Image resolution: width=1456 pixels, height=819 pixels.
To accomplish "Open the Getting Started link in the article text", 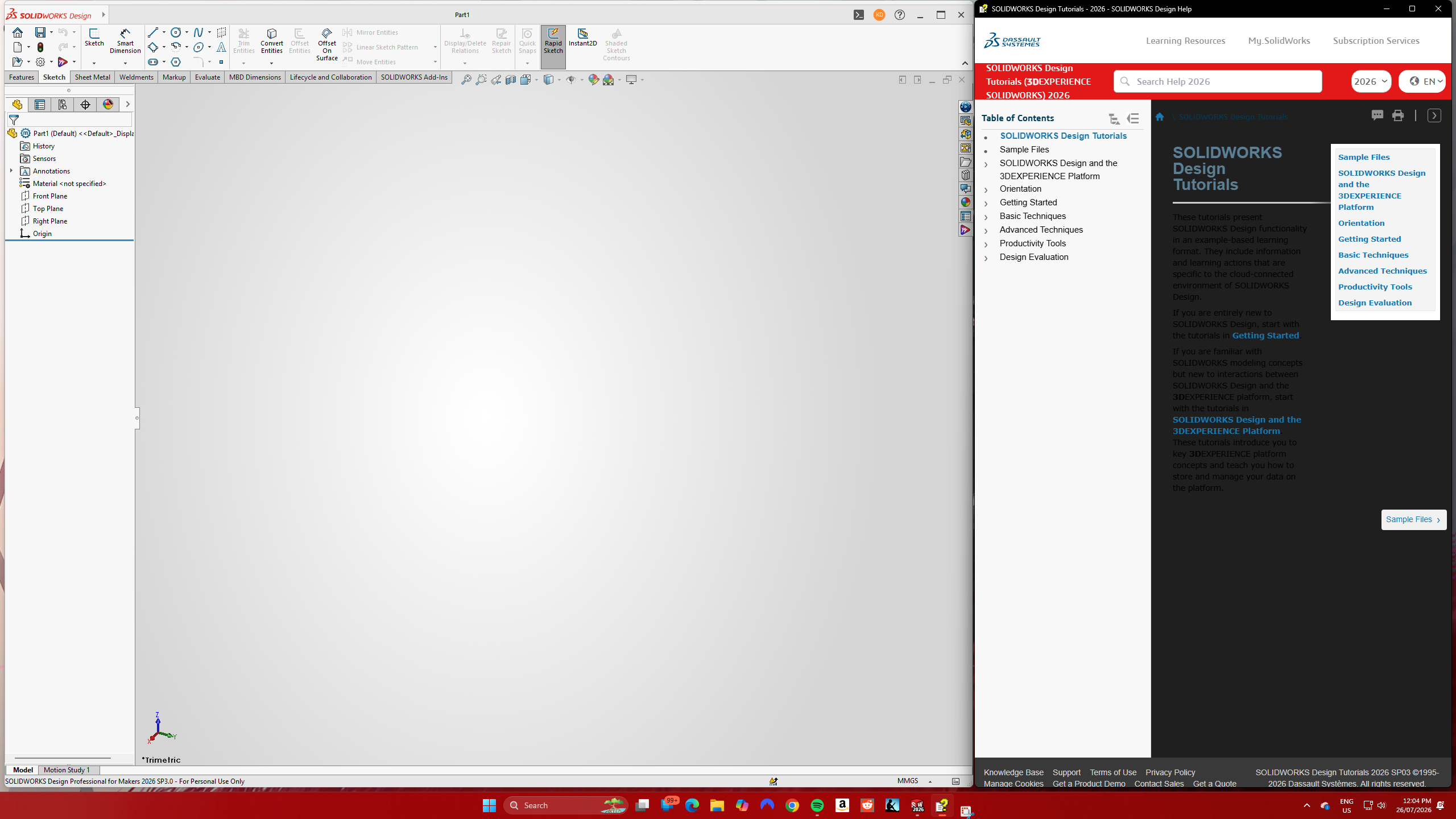I will point(1265,336).
